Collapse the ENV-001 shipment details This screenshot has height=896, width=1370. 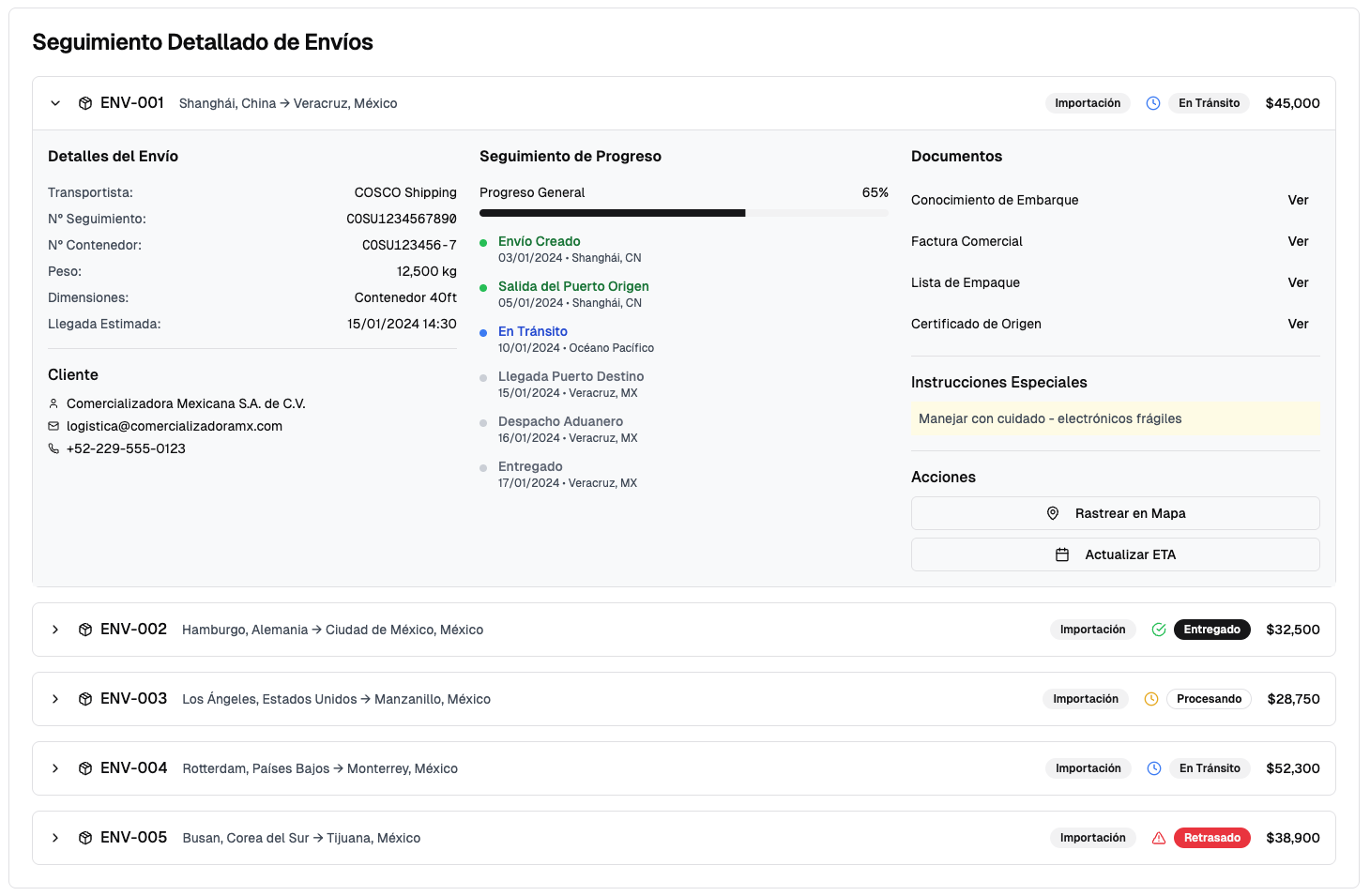pos(55,103)
